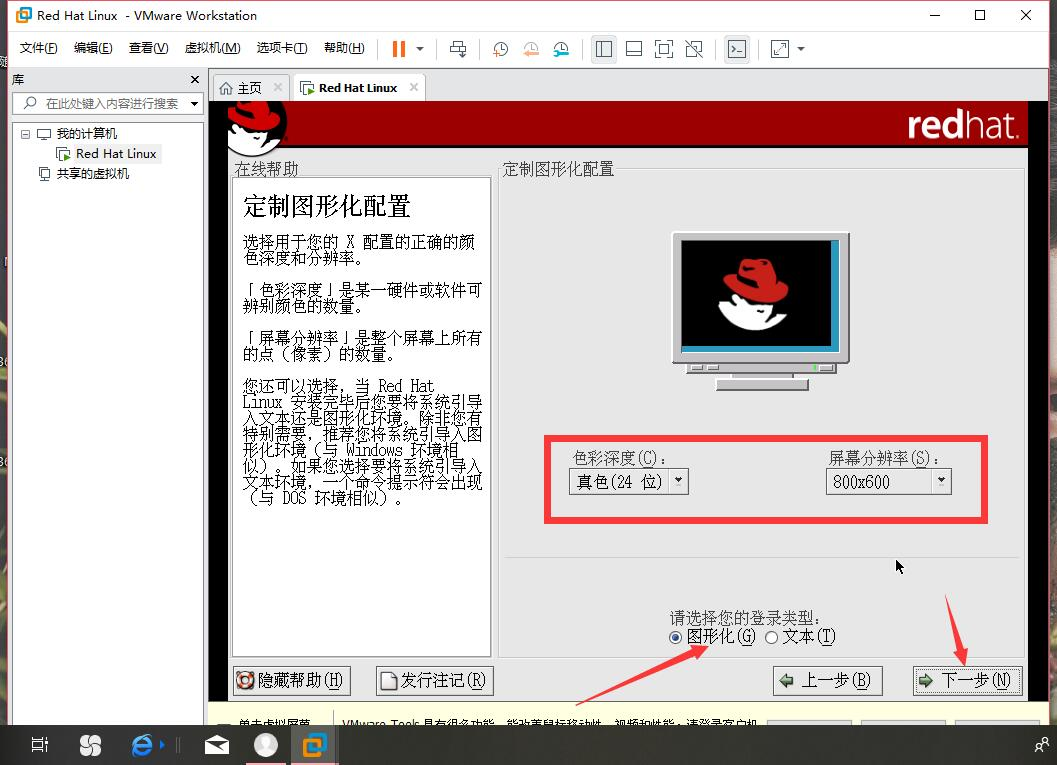Image resolution: width=1057 pixels, height=765 pixels.
Task: Open the People icon in system tray
Action: pyautogui.click(x=1041, y=745)
